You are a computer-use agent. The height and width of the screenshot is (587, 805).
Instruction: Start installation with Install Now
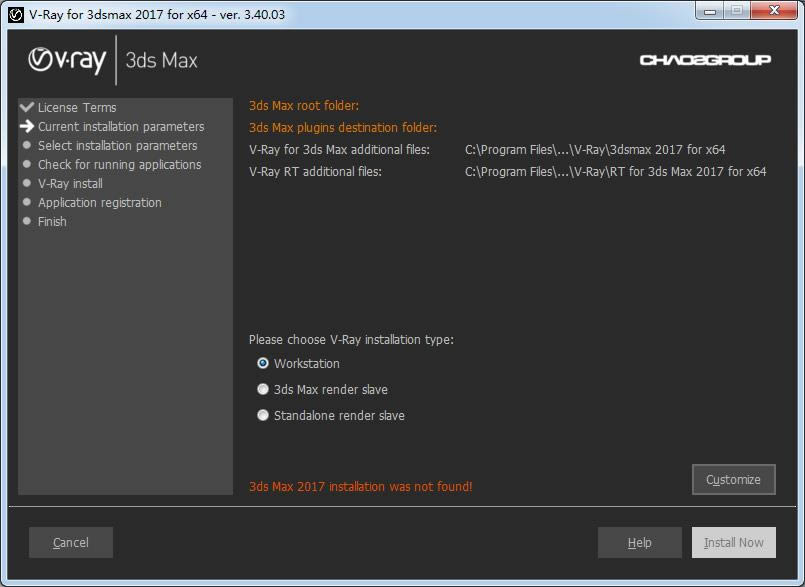[x=734, y=542]
